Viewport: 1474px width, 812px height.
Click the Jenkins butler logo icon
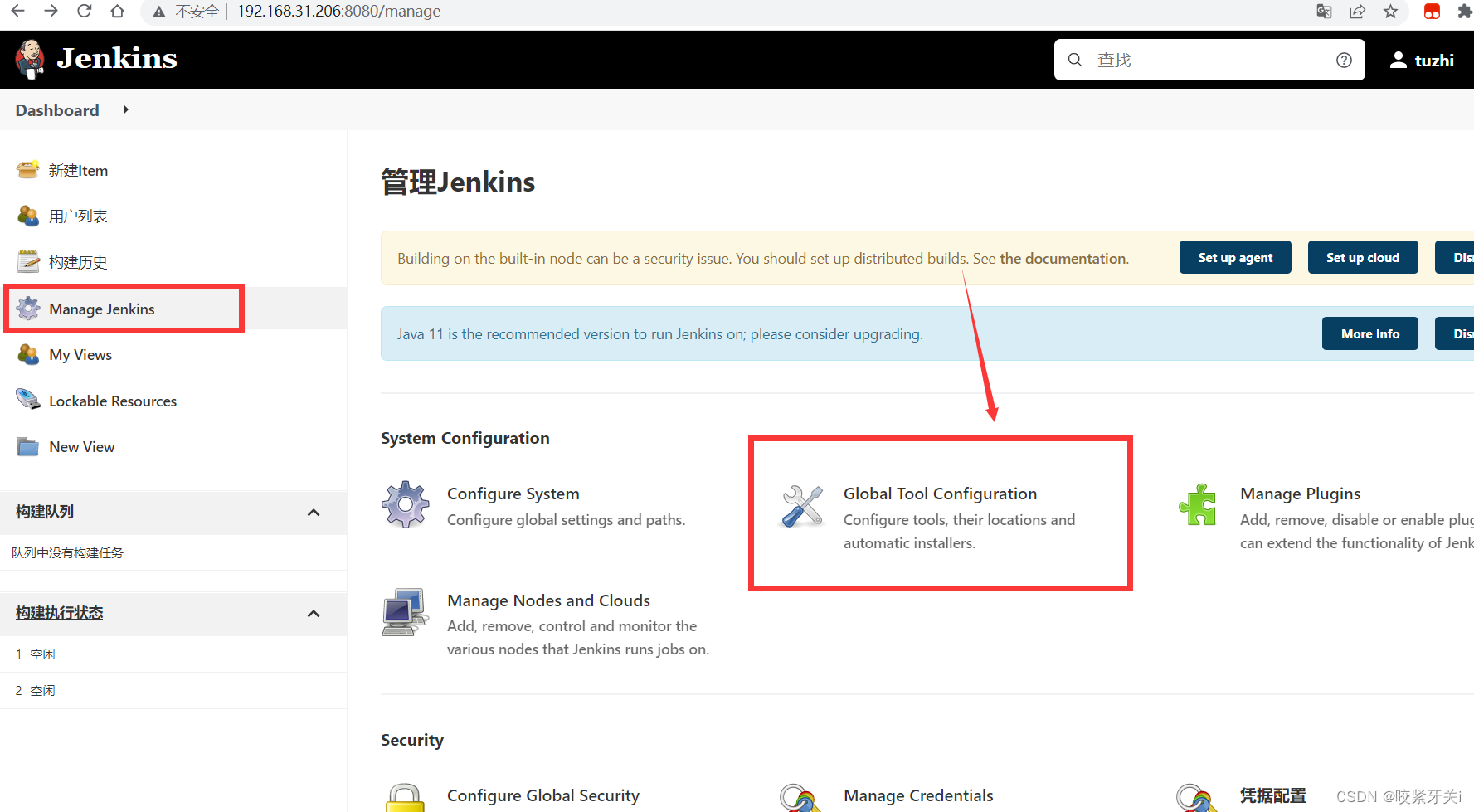pos(31,59)
